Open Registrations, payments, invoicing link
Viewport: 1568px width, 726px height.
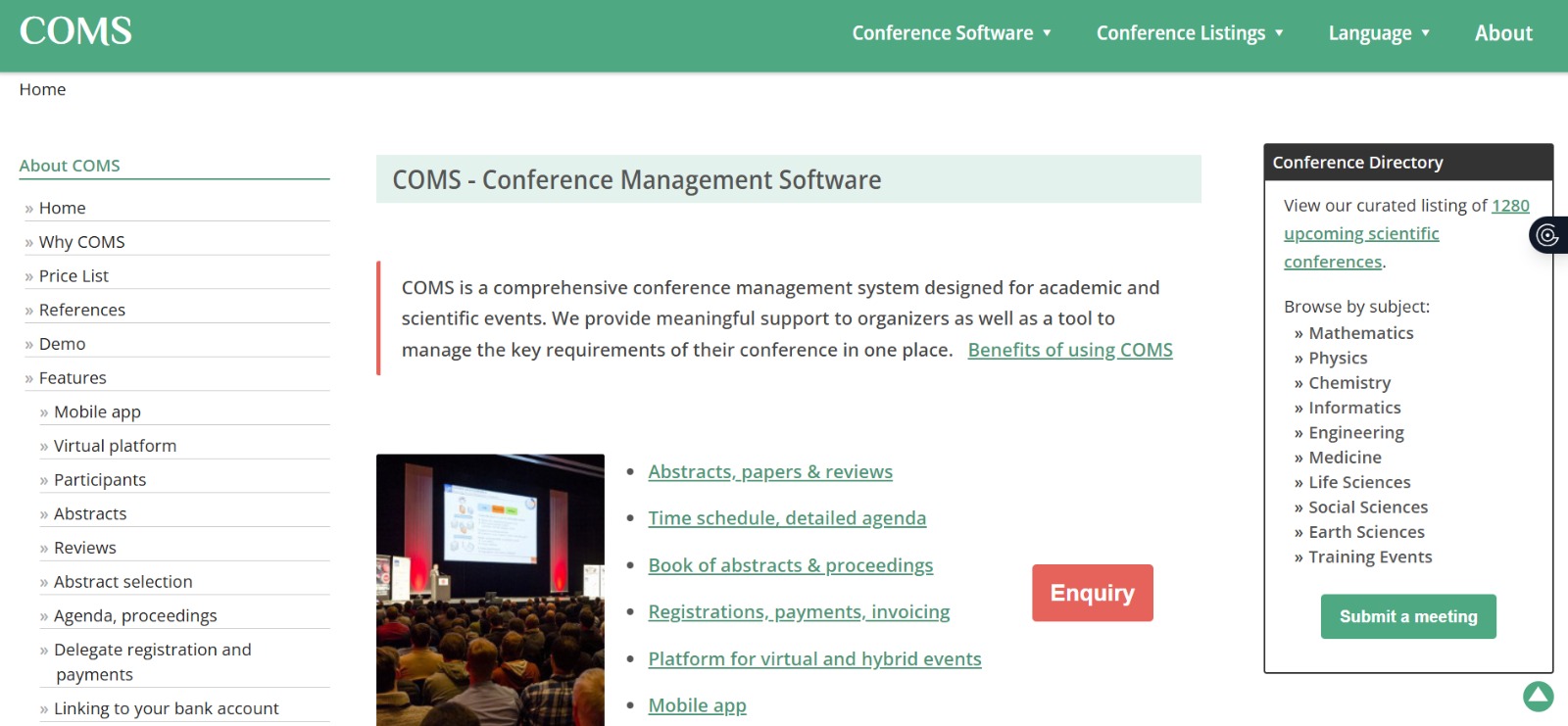[799, 612]
